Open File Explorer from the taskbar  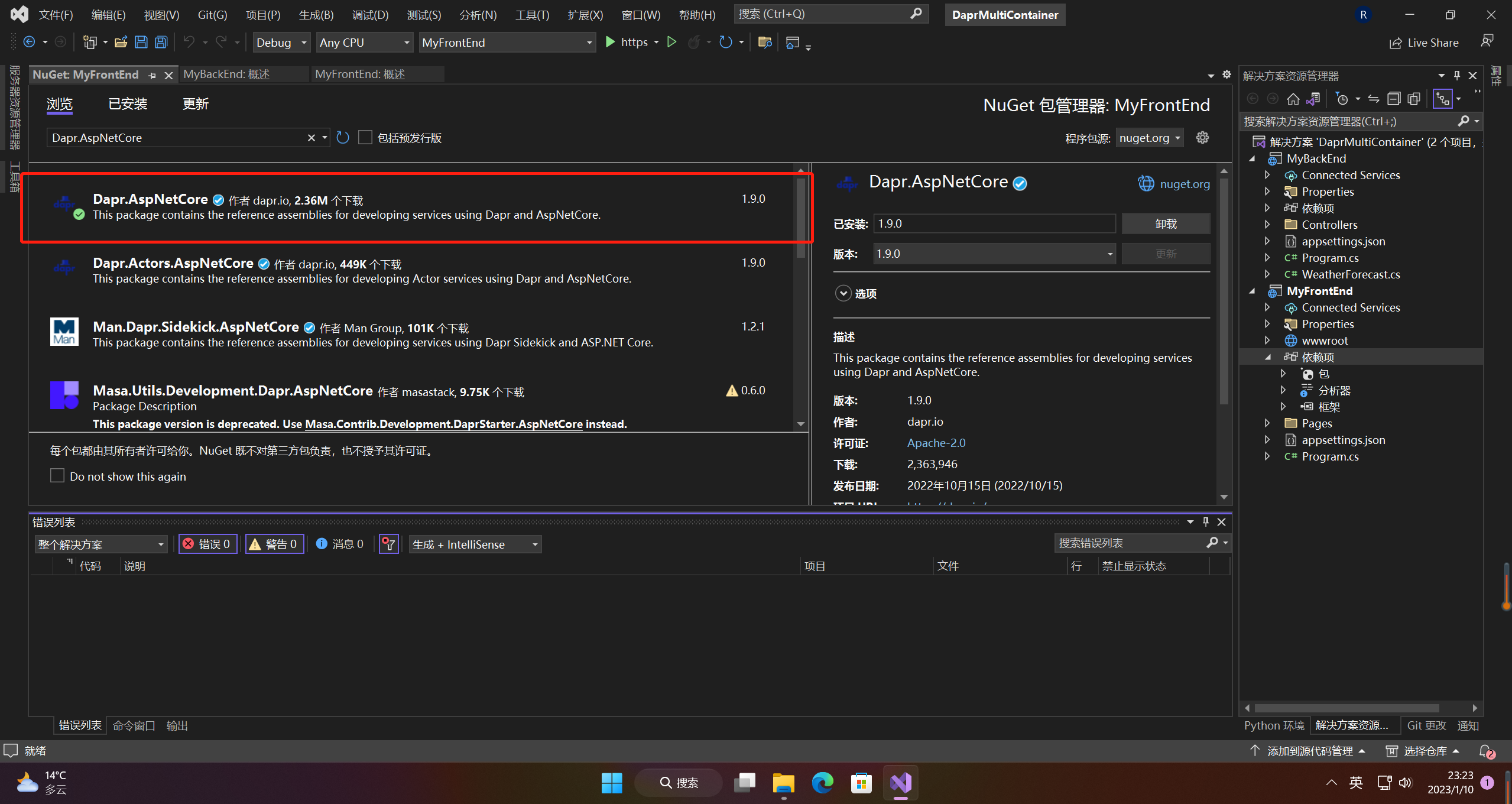click(783, 783)
